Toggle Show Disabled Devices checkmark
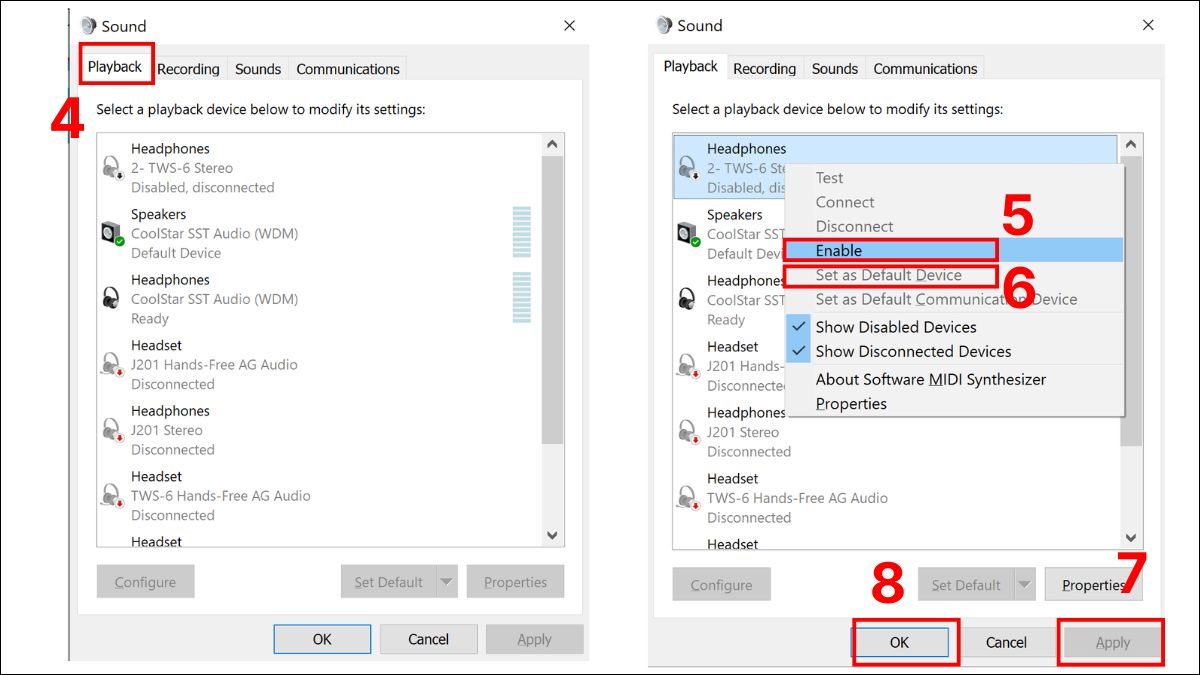Screen dimensions: 1200x675 coord(799,327)
